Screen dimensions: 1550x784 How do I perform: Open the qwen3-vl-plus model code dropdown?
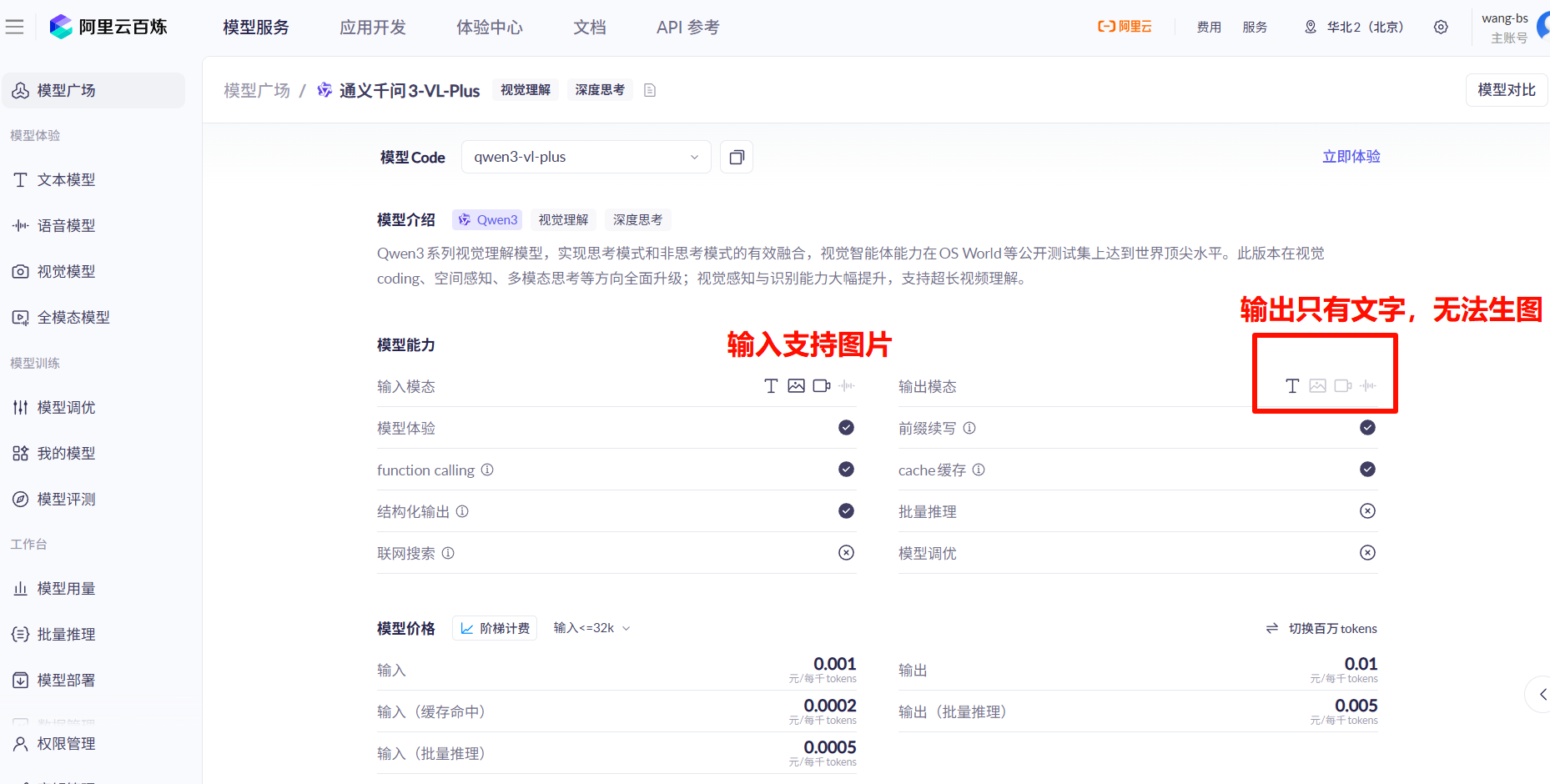click(586, 158)
